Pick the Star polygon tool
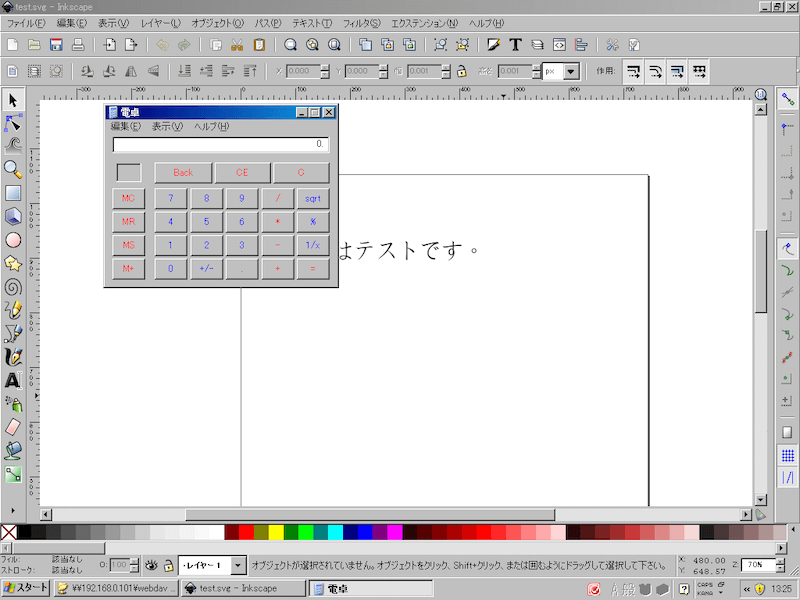Image resolution: width=800 pixels, height=600 pixels. pyautogui.click(x=13, y=263)
